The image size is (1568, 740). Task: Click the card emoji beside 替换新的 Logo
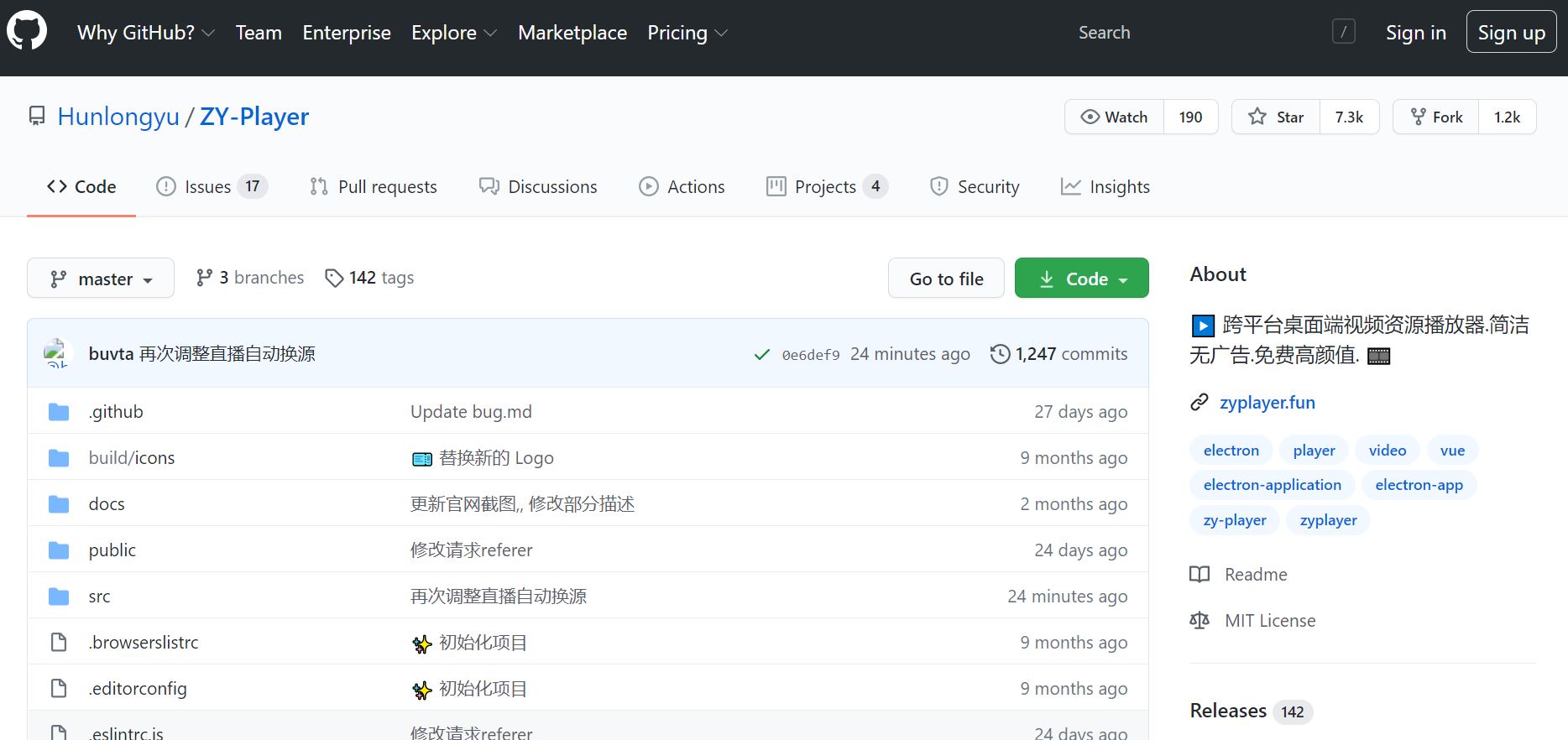(421, 459)
